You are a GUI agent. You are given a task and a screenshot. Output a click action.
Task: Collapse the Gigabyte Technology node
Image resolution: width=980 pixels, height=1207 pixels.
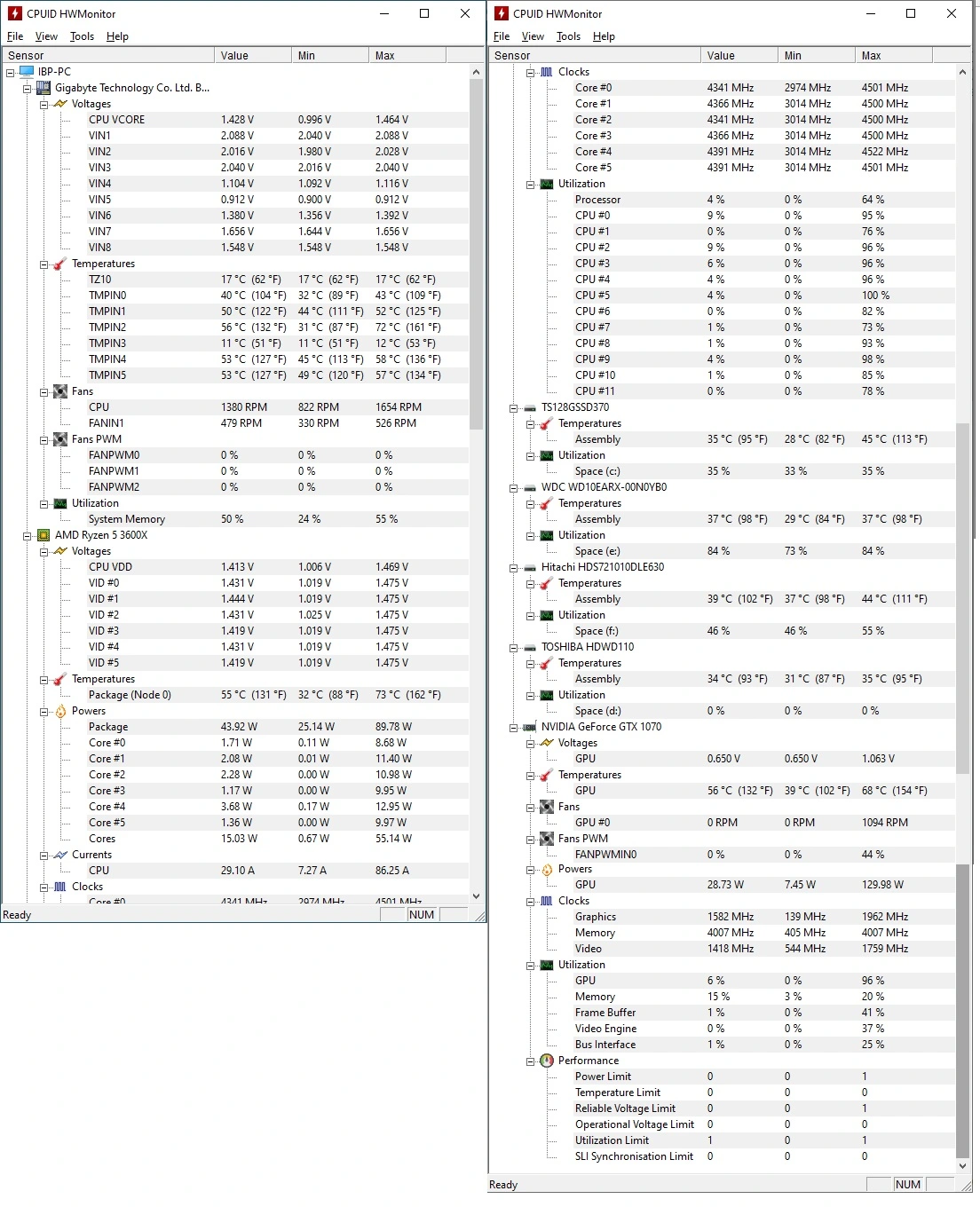[28, 88]
